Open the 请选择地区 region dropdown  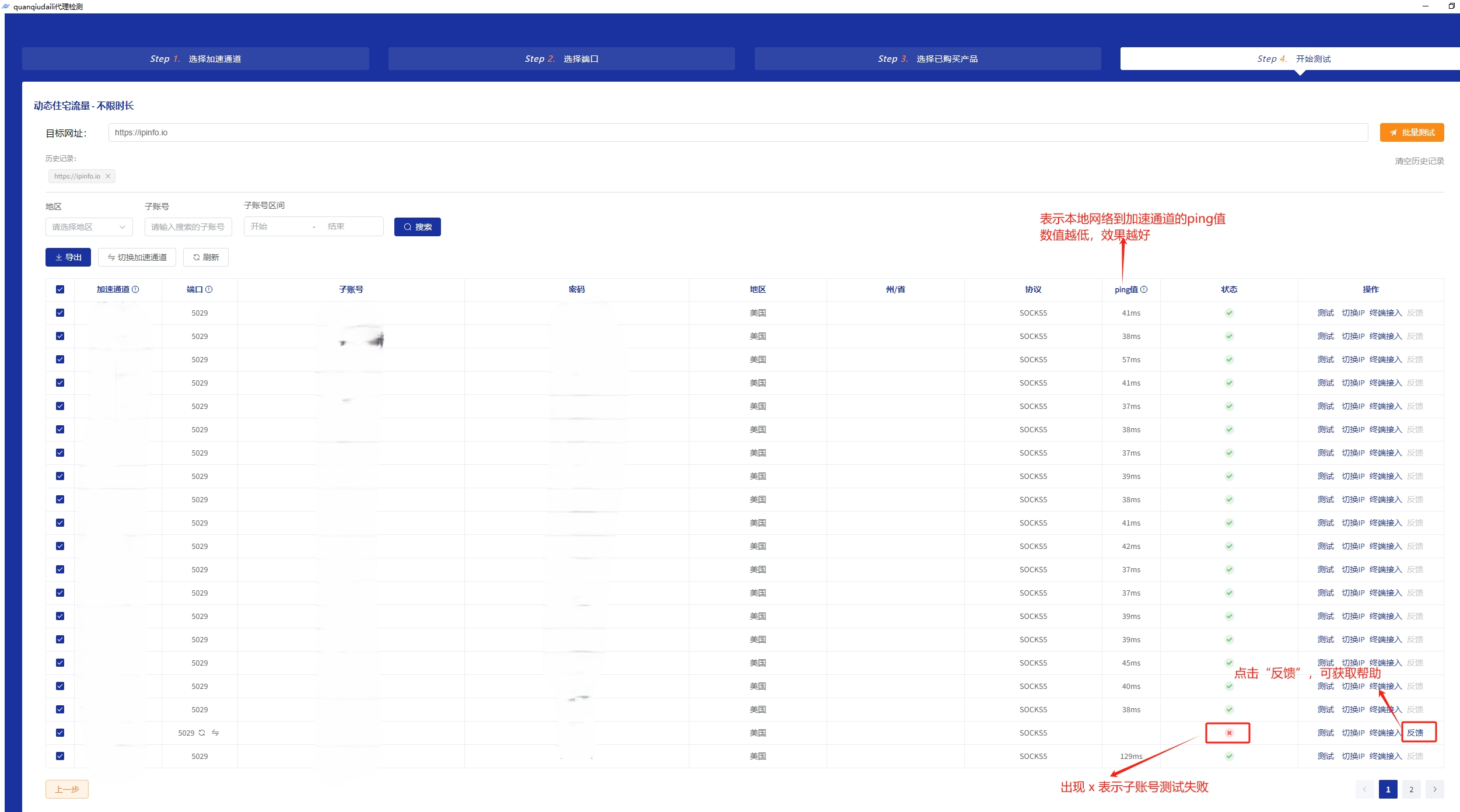pos(89,227)
